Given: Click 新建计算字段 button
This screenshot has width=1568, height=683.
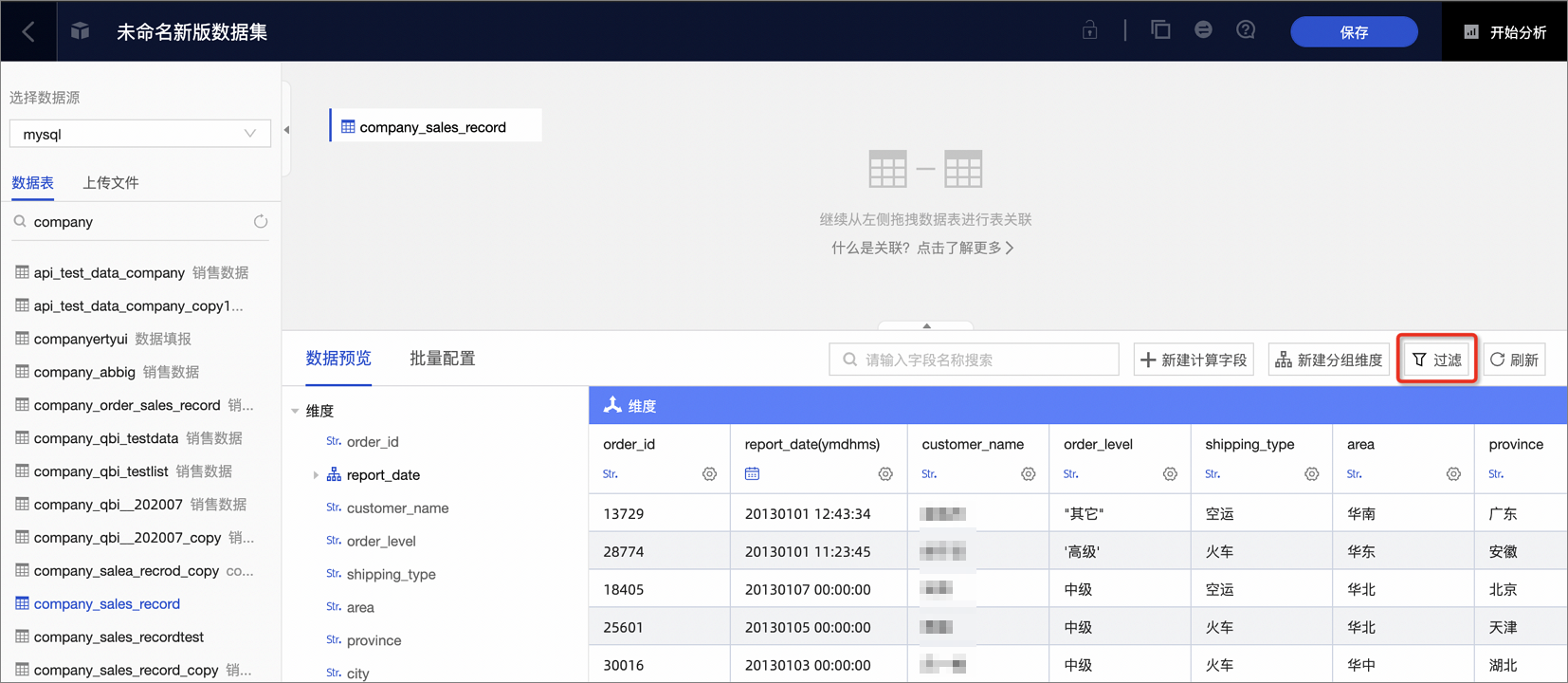Looking at the screenshot, I should (x=1194, y=360).
